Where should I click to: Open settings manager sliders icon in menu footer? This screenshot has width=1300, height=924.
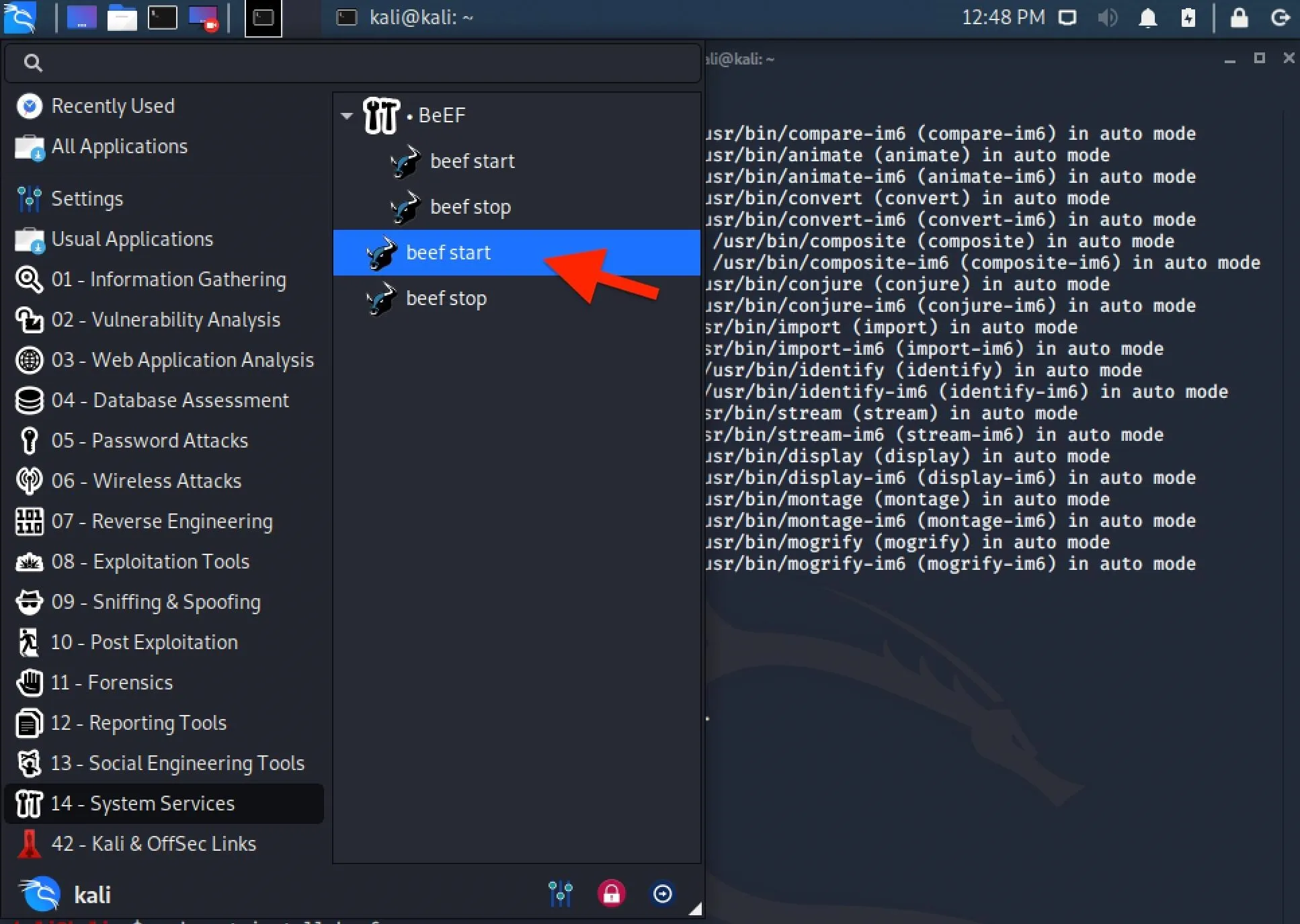(561, 894)
